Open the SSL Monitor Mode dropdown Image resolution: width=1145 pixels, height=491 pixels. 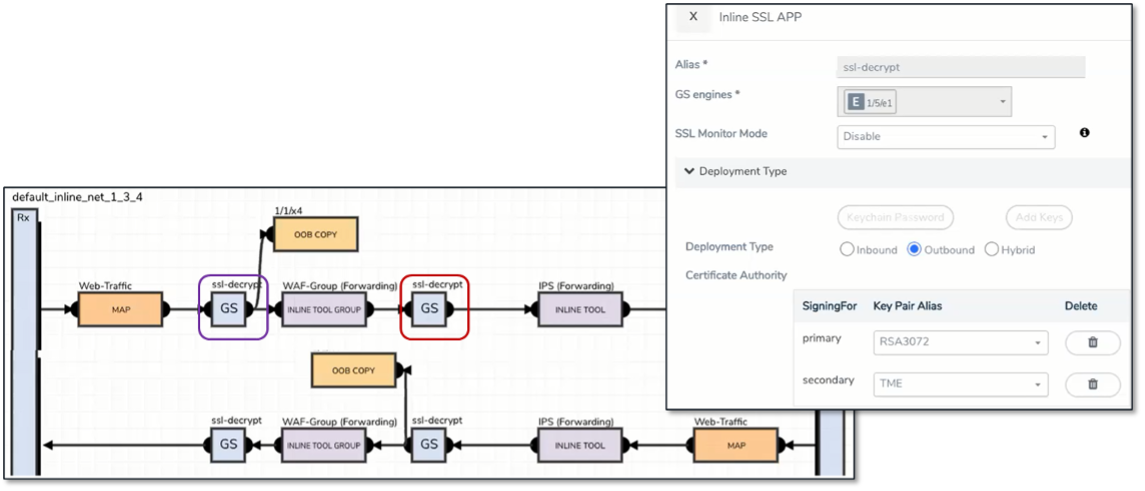(x=945, y=137)
